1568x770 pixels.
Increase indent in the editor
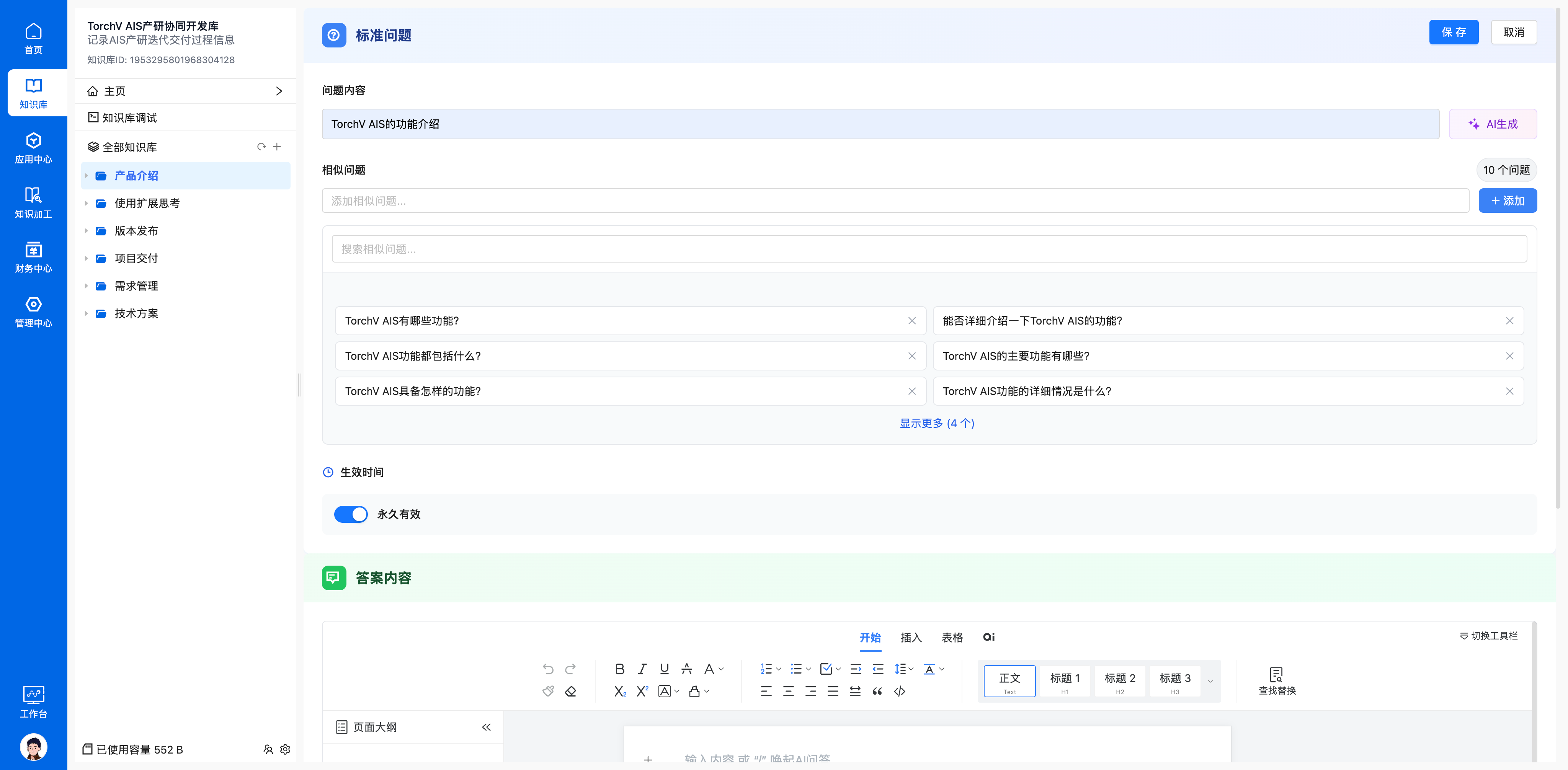point(855,669)
